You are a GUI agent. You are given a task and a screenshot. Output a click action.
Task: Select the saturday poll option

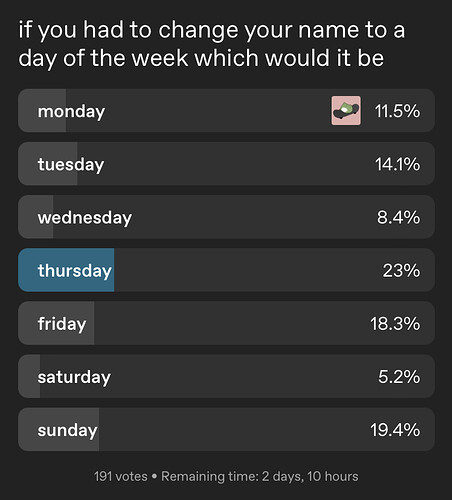(x=226, y=376)
